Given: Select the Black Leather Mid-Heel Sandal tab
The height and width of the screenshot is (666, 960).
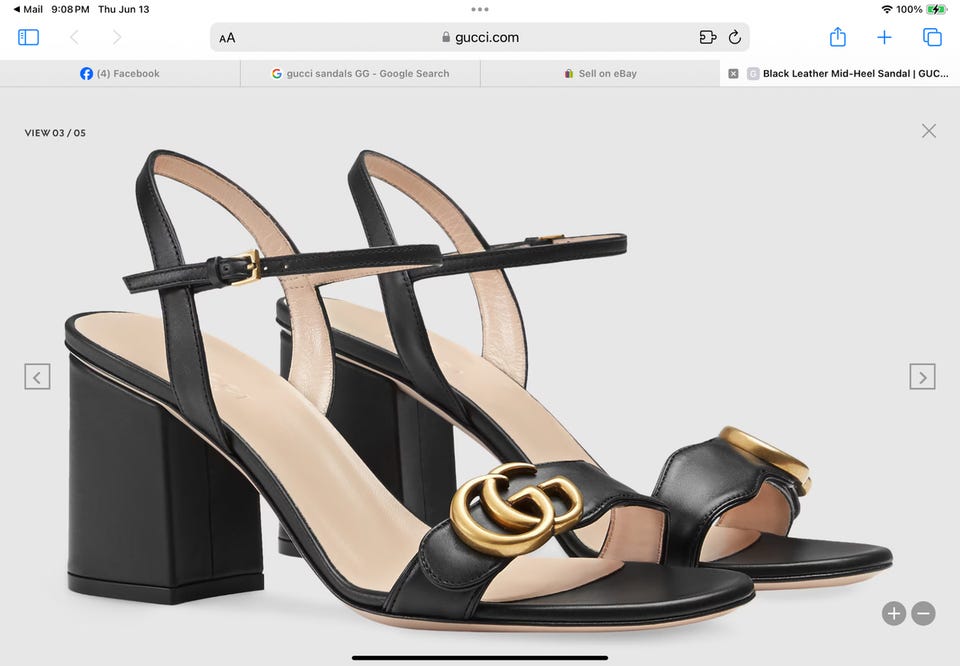Looking at the screenshot, I should (840, 73).
